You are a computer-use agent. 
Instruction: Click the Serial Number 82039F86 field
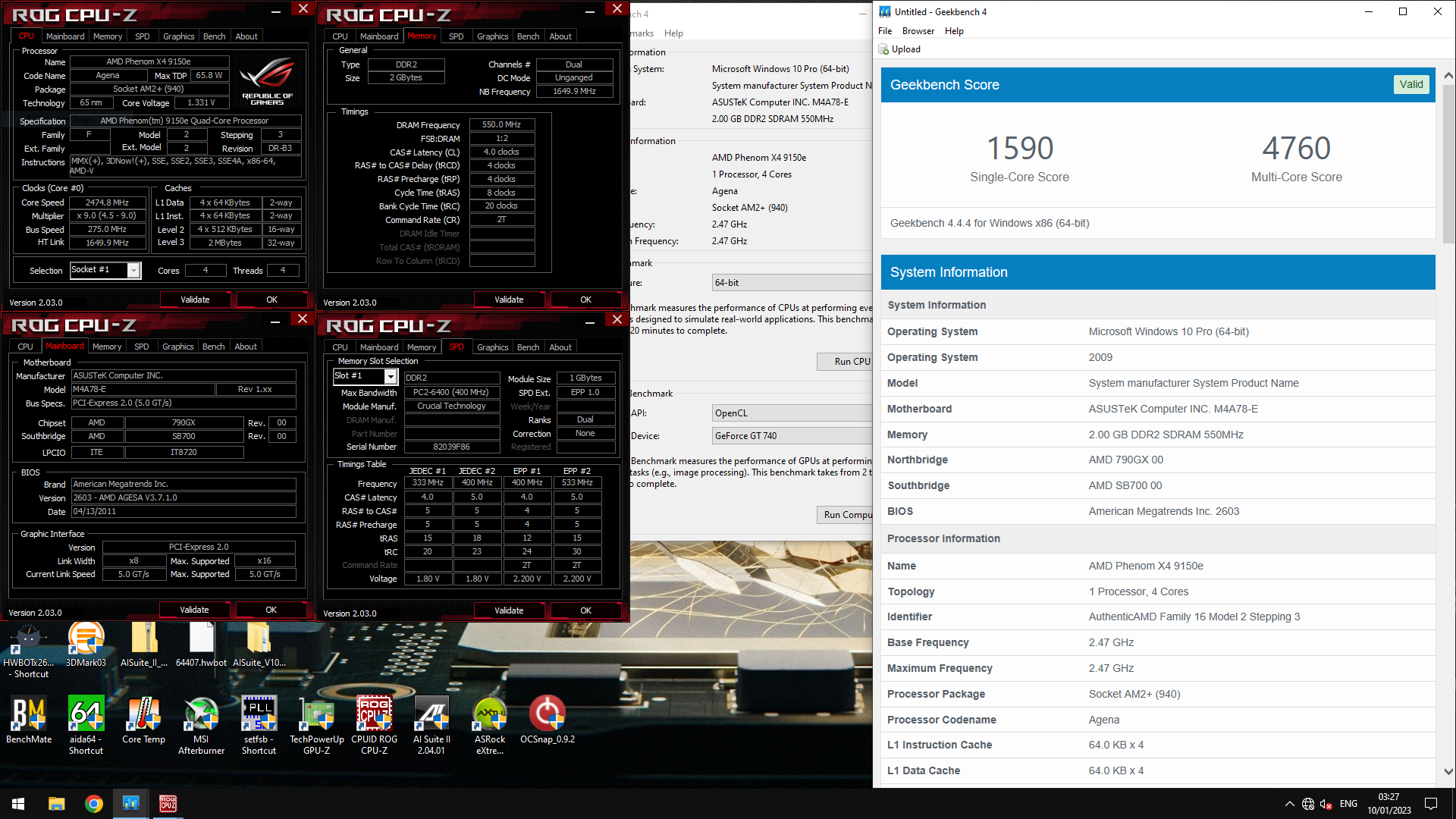[452, 447]
